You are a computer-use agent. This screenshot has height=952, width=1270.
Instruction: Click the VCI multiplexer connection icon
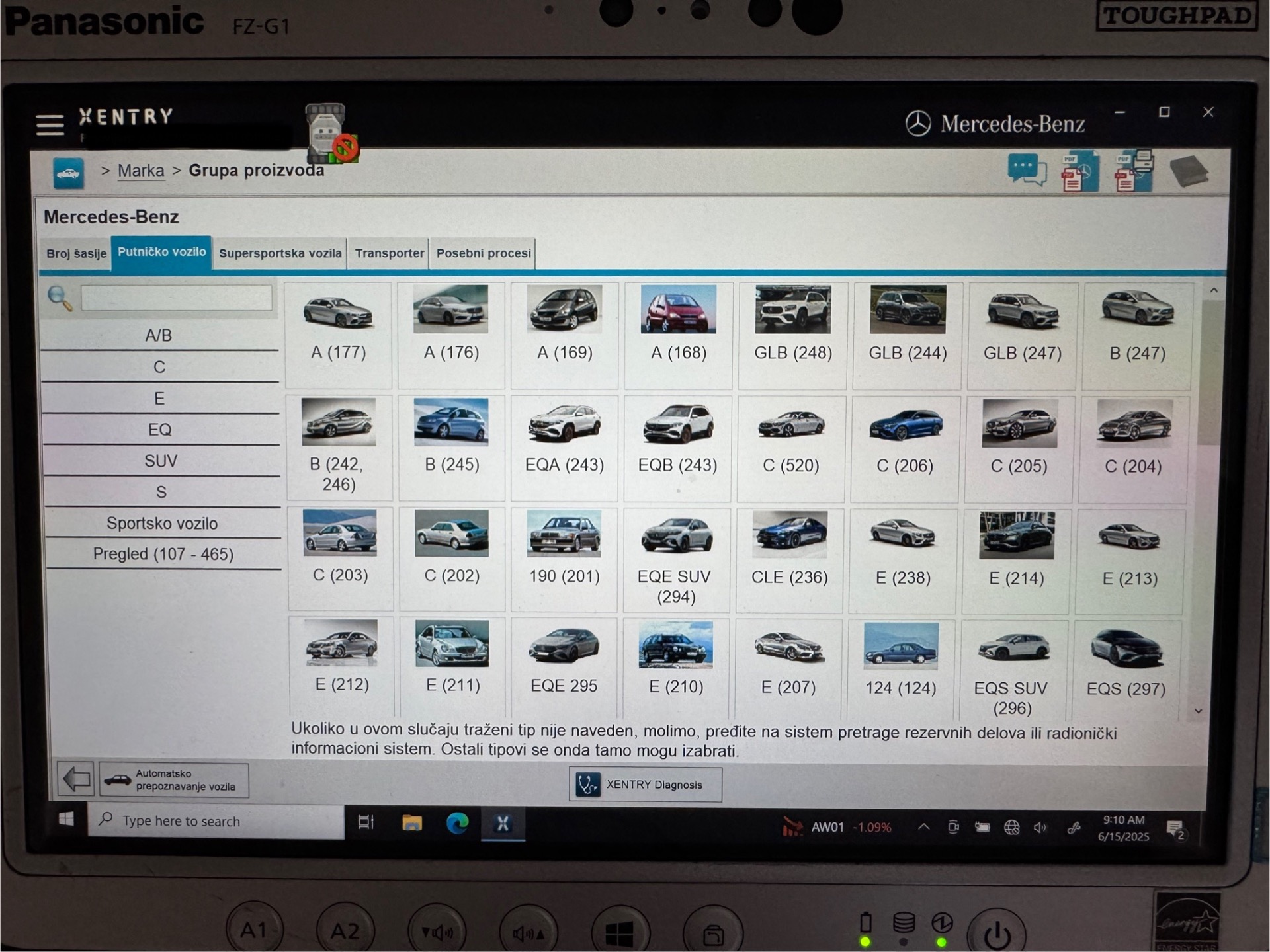pos(331,134)
